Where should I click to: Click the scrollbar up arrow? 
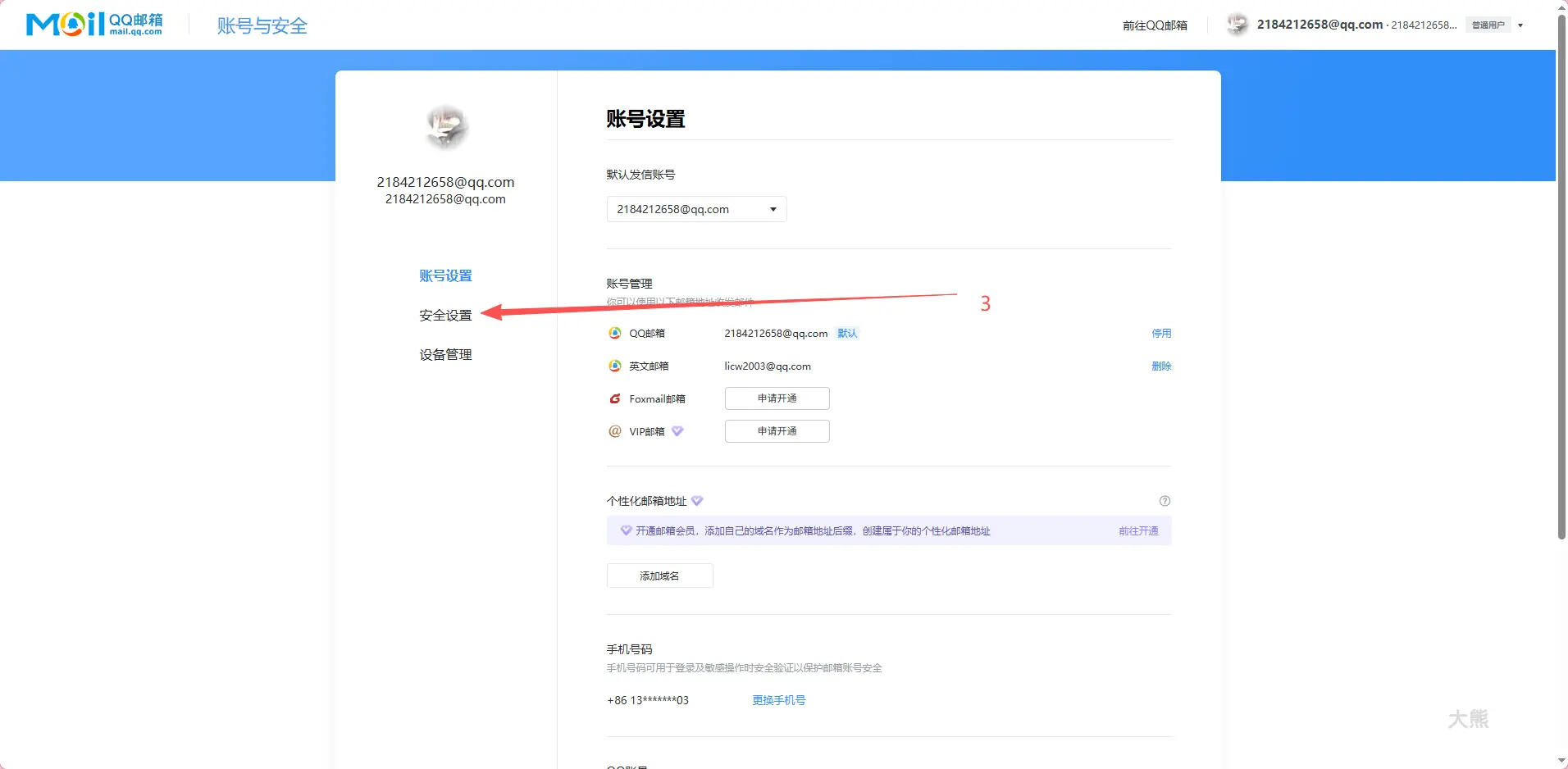tap(1560, 7)
